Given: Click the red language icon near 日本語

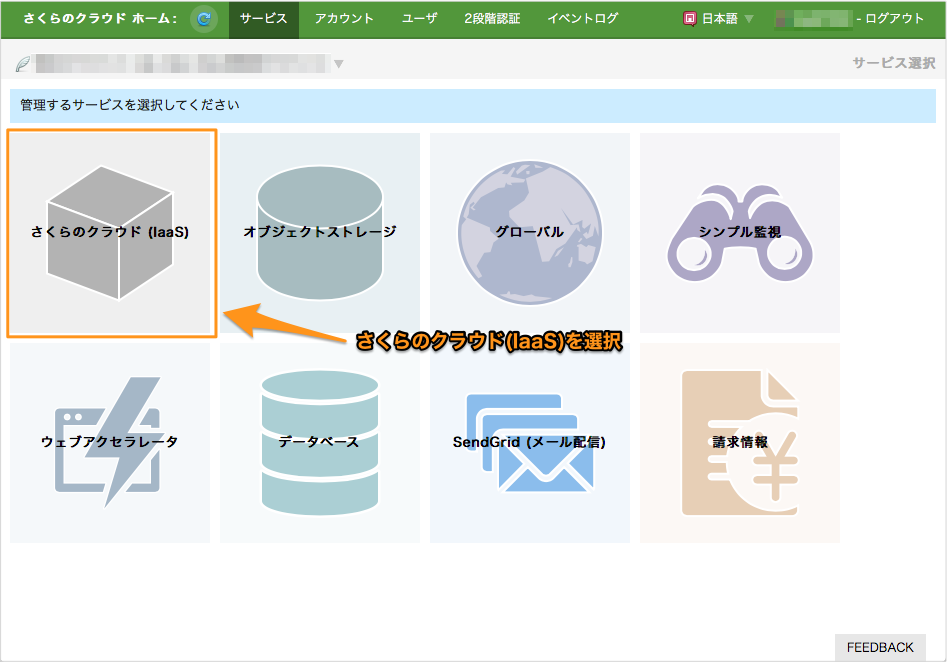Looking at the screenshot, I should point(690,19).
